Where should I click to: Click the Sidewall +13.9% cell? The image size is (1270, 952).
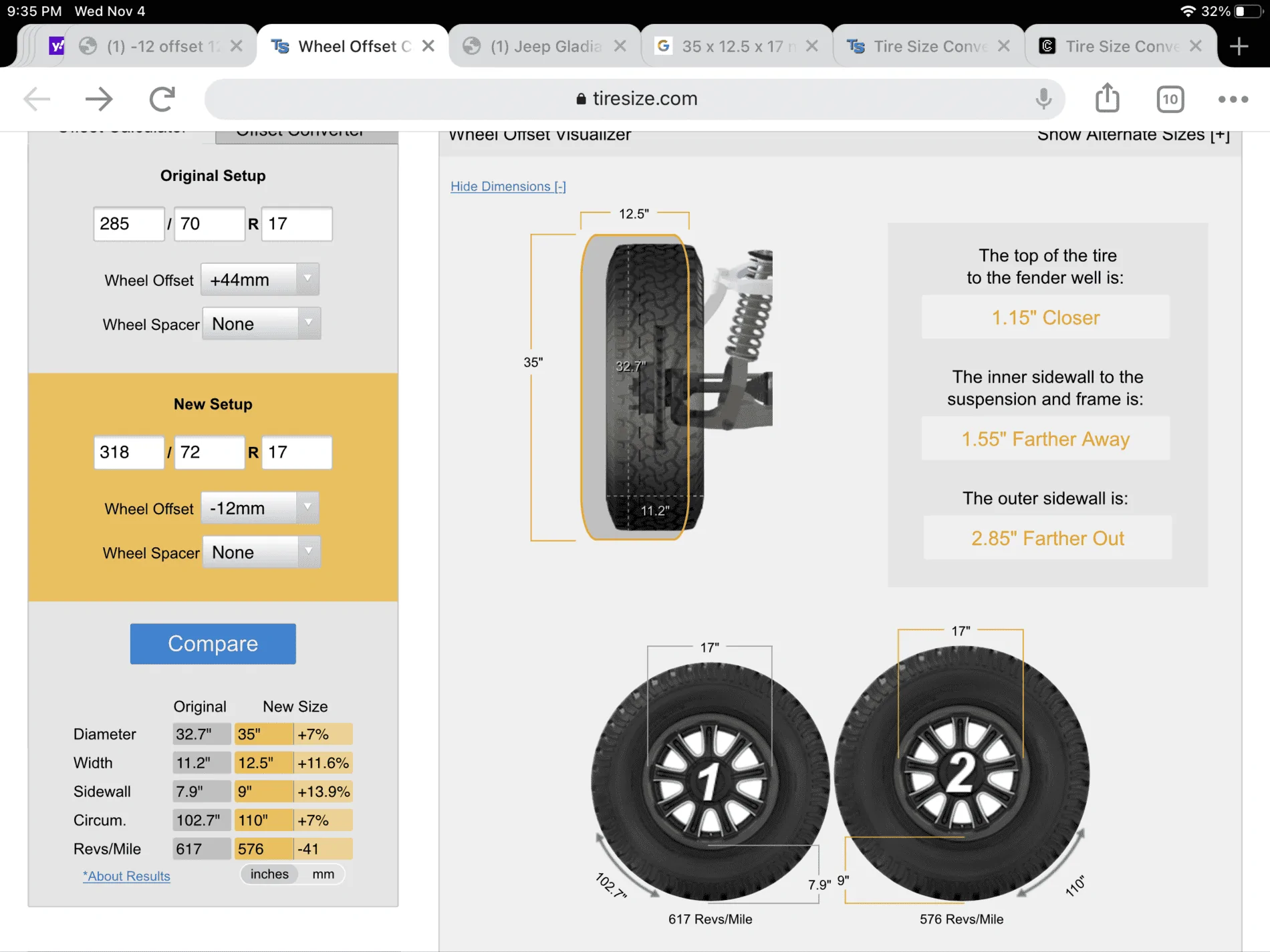click(324, 792)
